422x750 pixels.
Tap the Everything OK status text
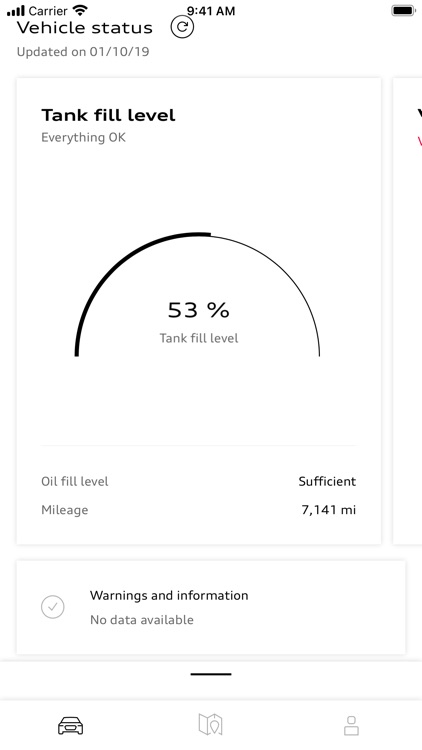coord(83,138)
